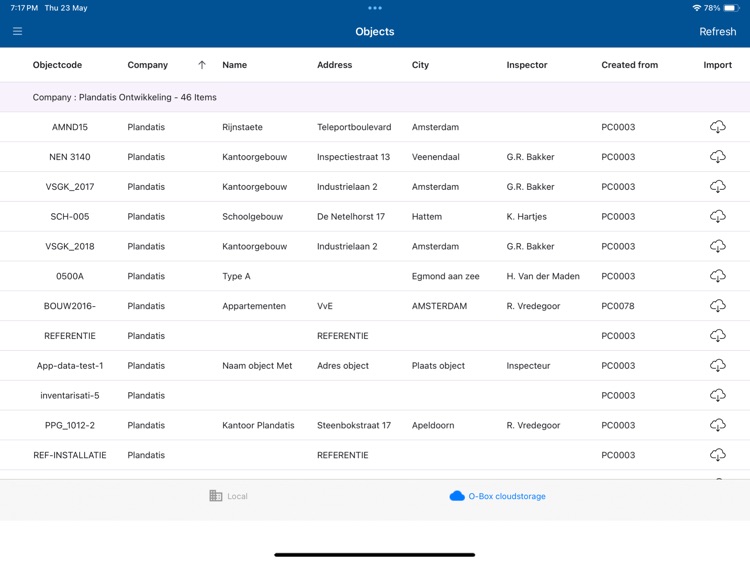This screenshot has width=750, height=562.
Task: Import object 0500A from cloud
Action: coord(717,276)
